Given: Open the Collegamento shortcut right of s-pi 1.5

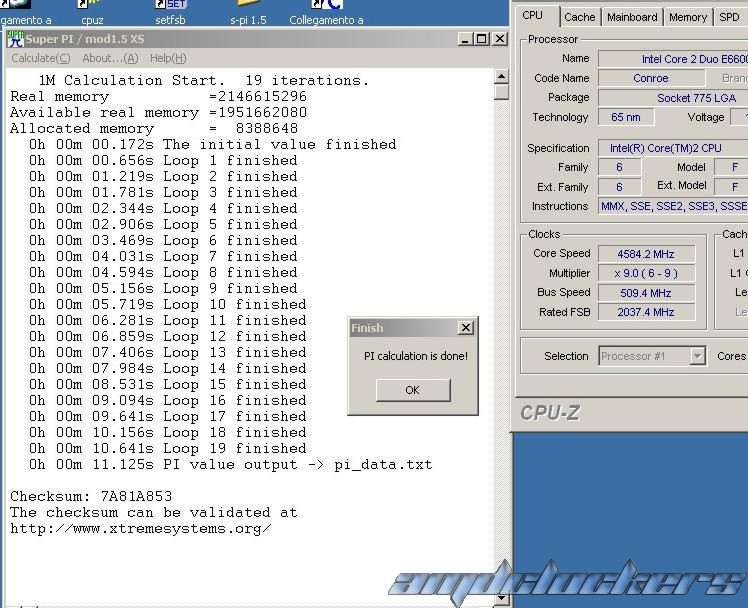Looking at the screenshot, I should (x=326, y=12).
